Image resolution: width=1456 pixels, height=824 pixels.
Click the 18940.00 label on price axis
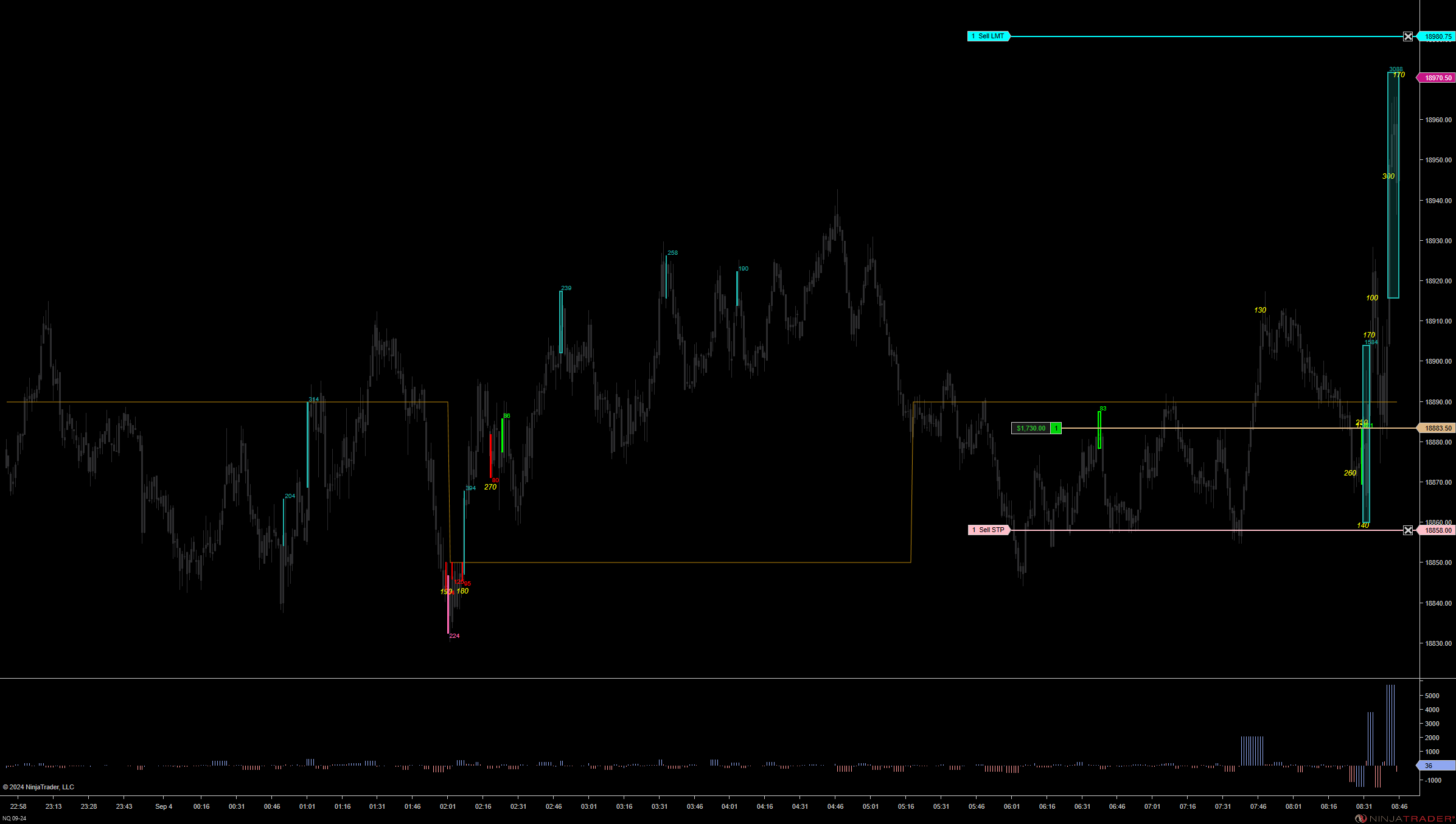(x=1438, y=201)
